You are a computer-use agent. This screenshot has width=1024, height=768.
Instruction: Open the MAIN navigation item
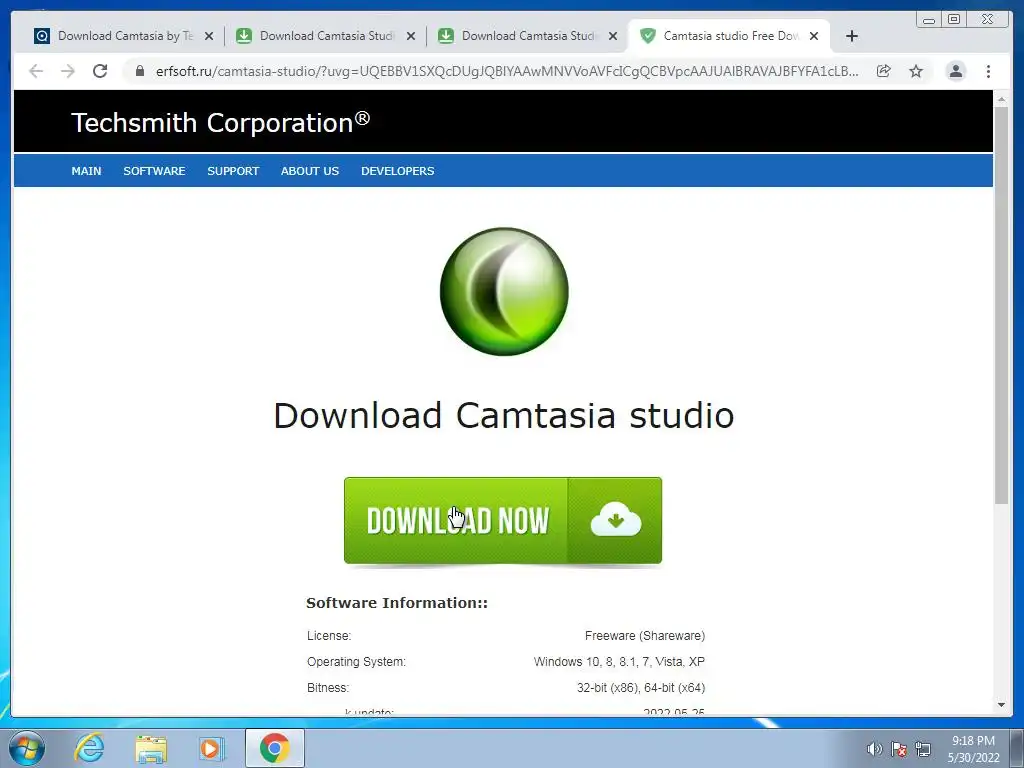click(x=86, y=171)
